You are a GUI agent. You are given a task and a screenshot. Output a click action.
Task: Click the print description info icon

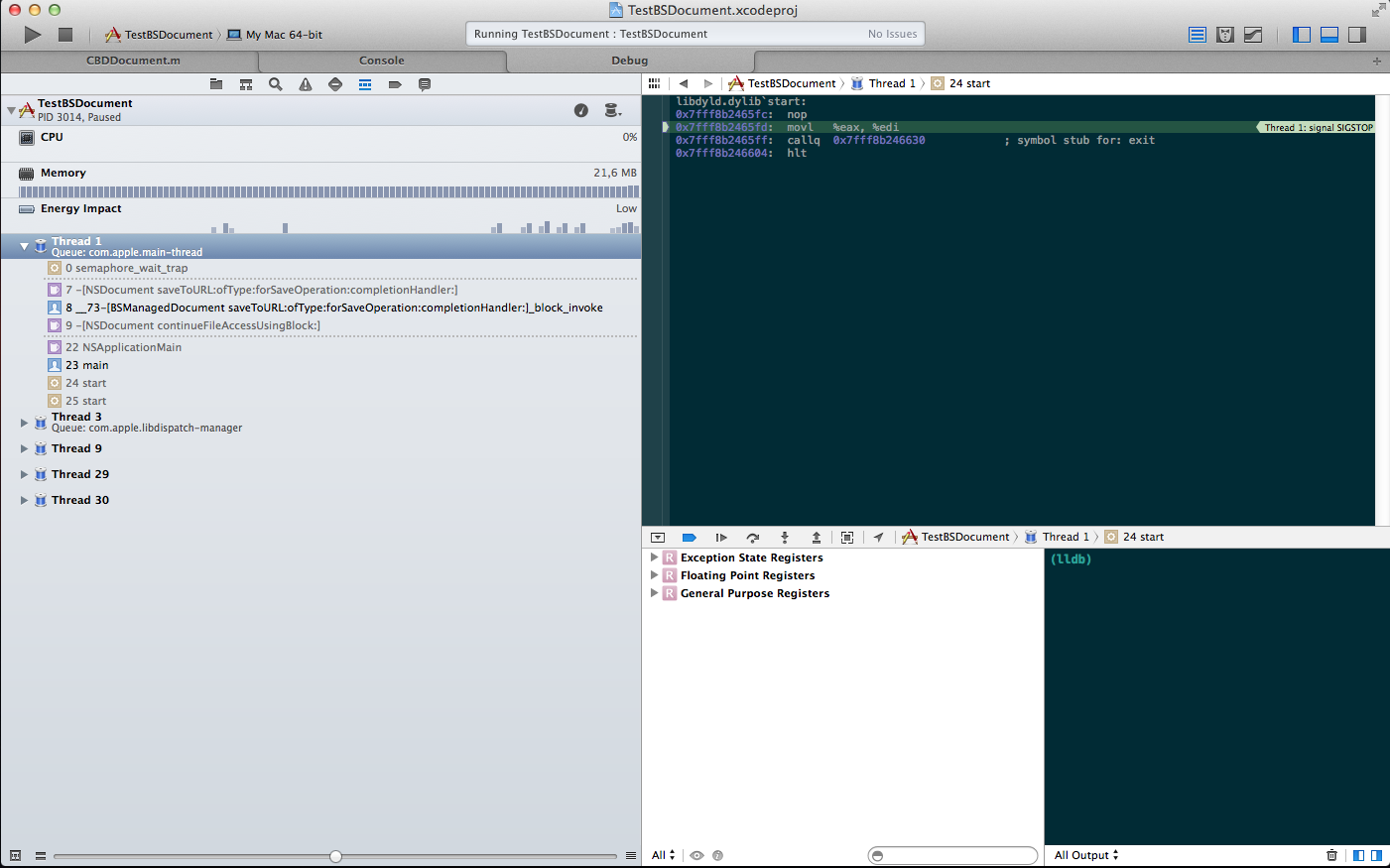click(x=717, y=855)
